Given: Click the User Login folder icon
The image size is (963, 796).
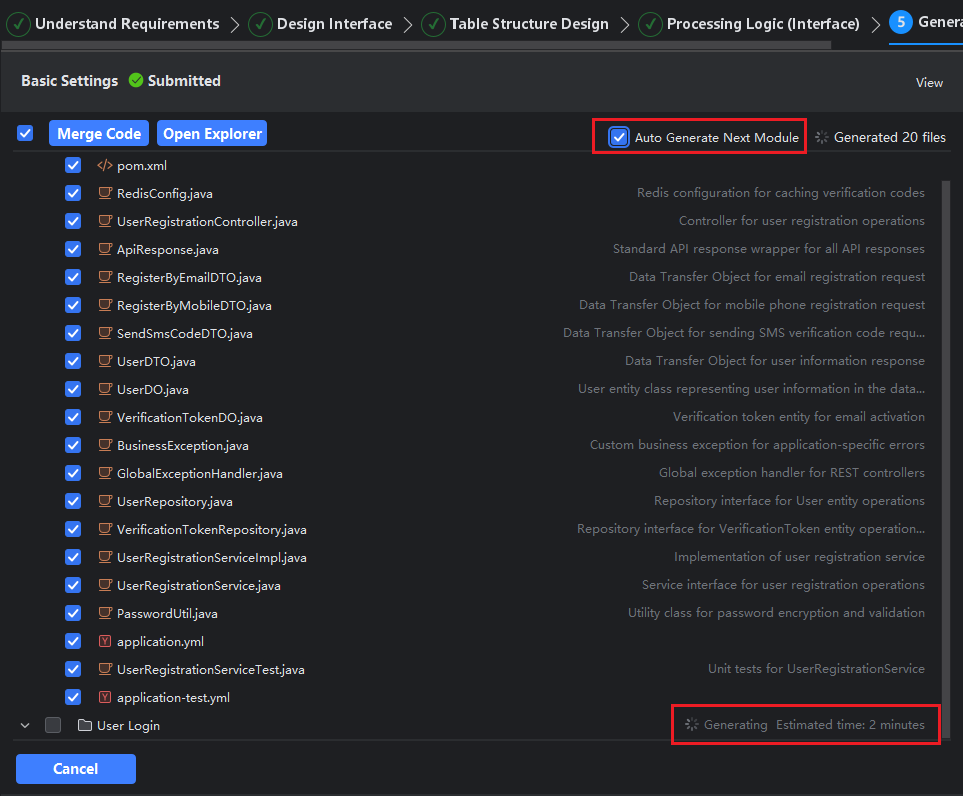Looking at the screenshot, I should pos(85,725).
